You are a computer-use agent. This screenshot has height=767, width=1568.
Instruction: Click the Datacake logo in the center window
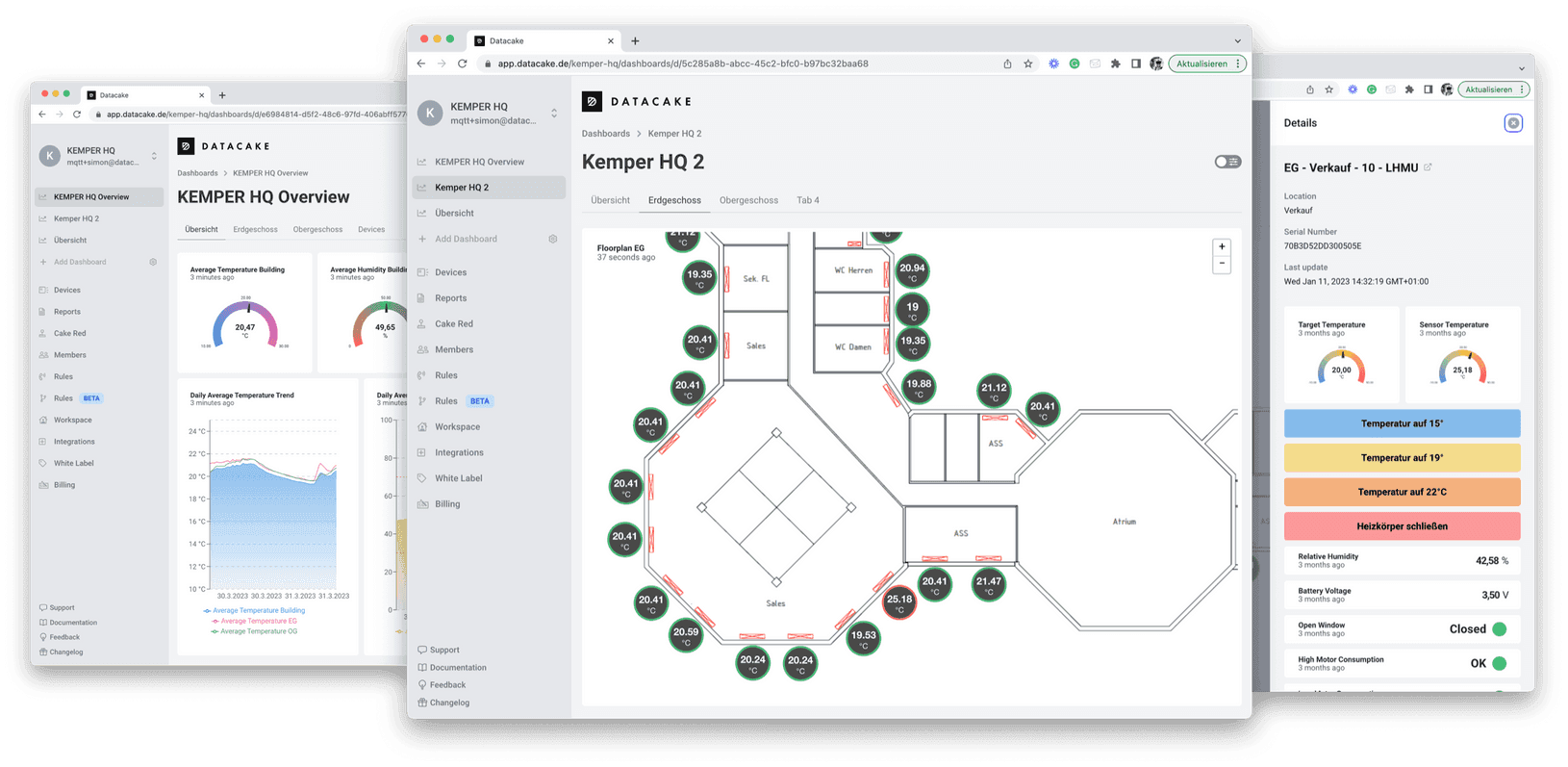(x=637, y=101)
